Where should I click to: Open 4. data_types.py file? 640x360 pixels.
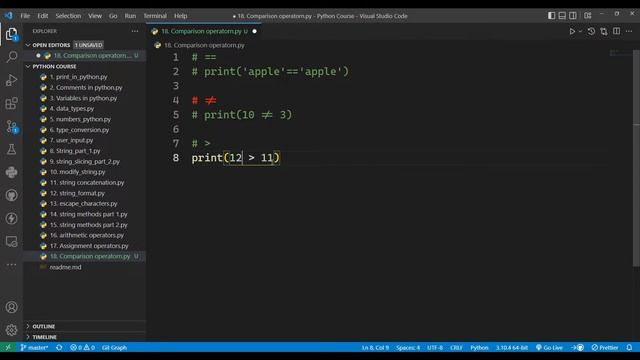pyautogui.click(x=72, y=109)
